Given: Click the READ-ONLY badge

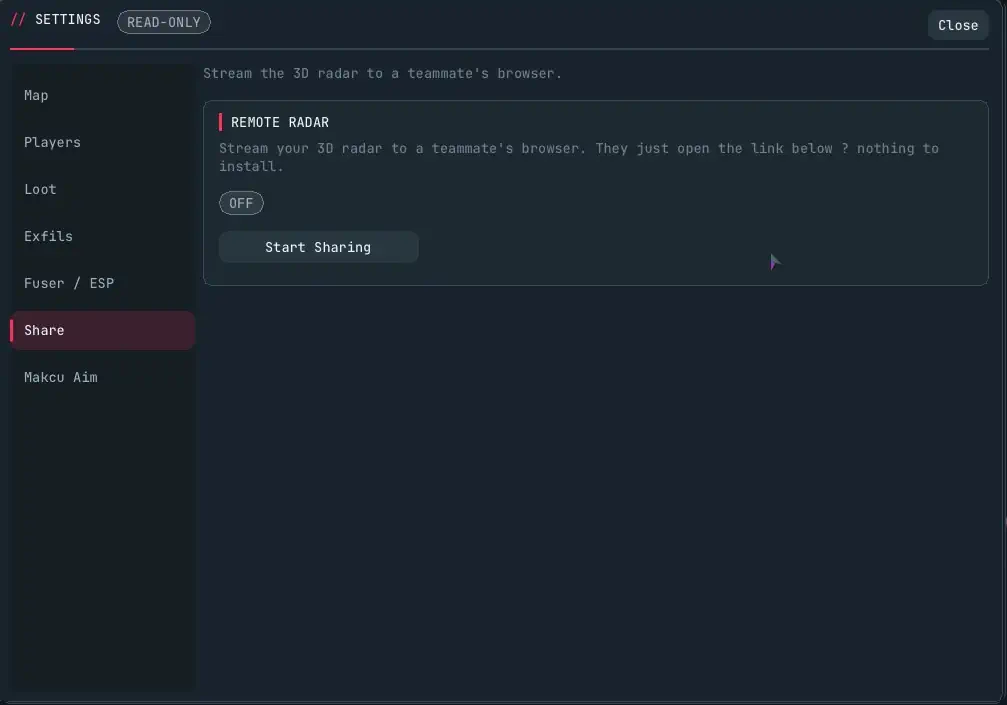Looking at the screenshot, I should pyautogui.click(x=164, y=22).
